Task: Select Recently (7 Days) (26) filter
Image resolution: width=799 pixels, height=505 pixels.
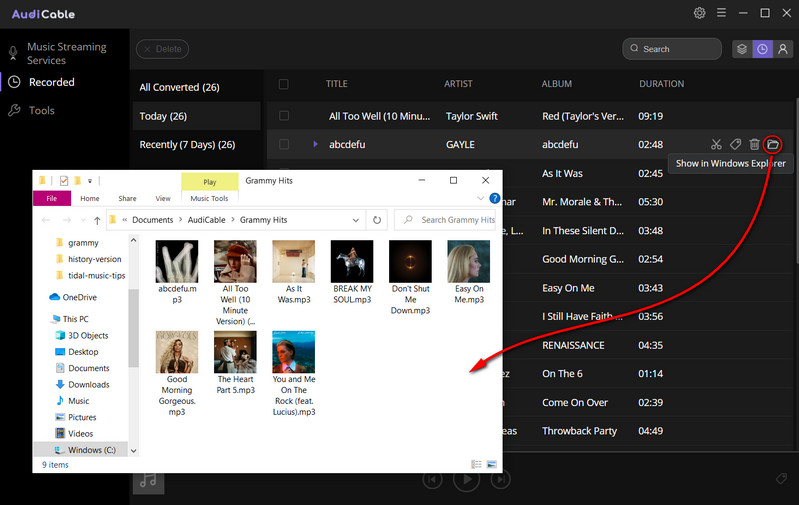Action: pos(196,145)
